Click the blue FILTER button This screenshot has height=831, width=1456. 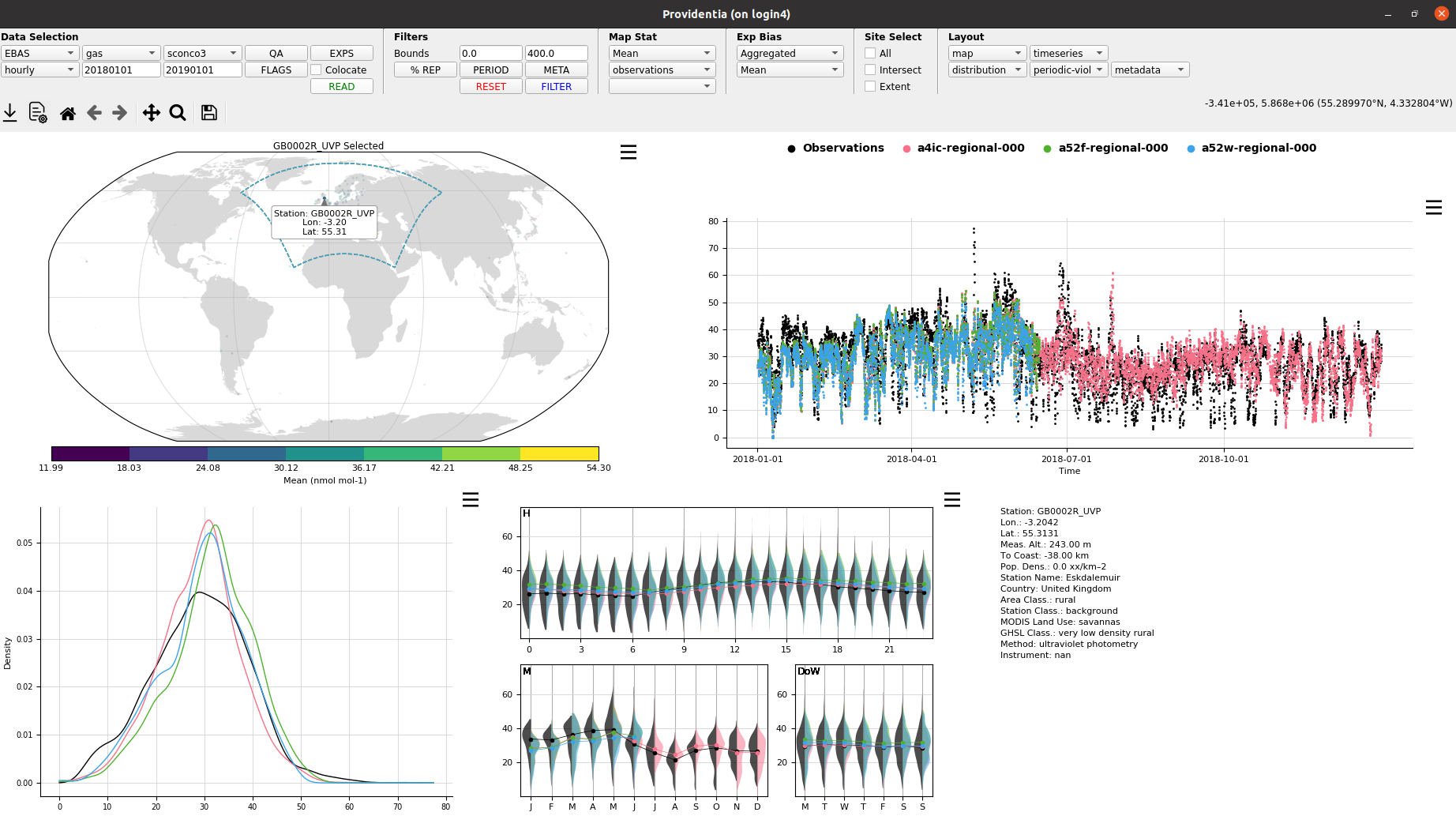557,86
